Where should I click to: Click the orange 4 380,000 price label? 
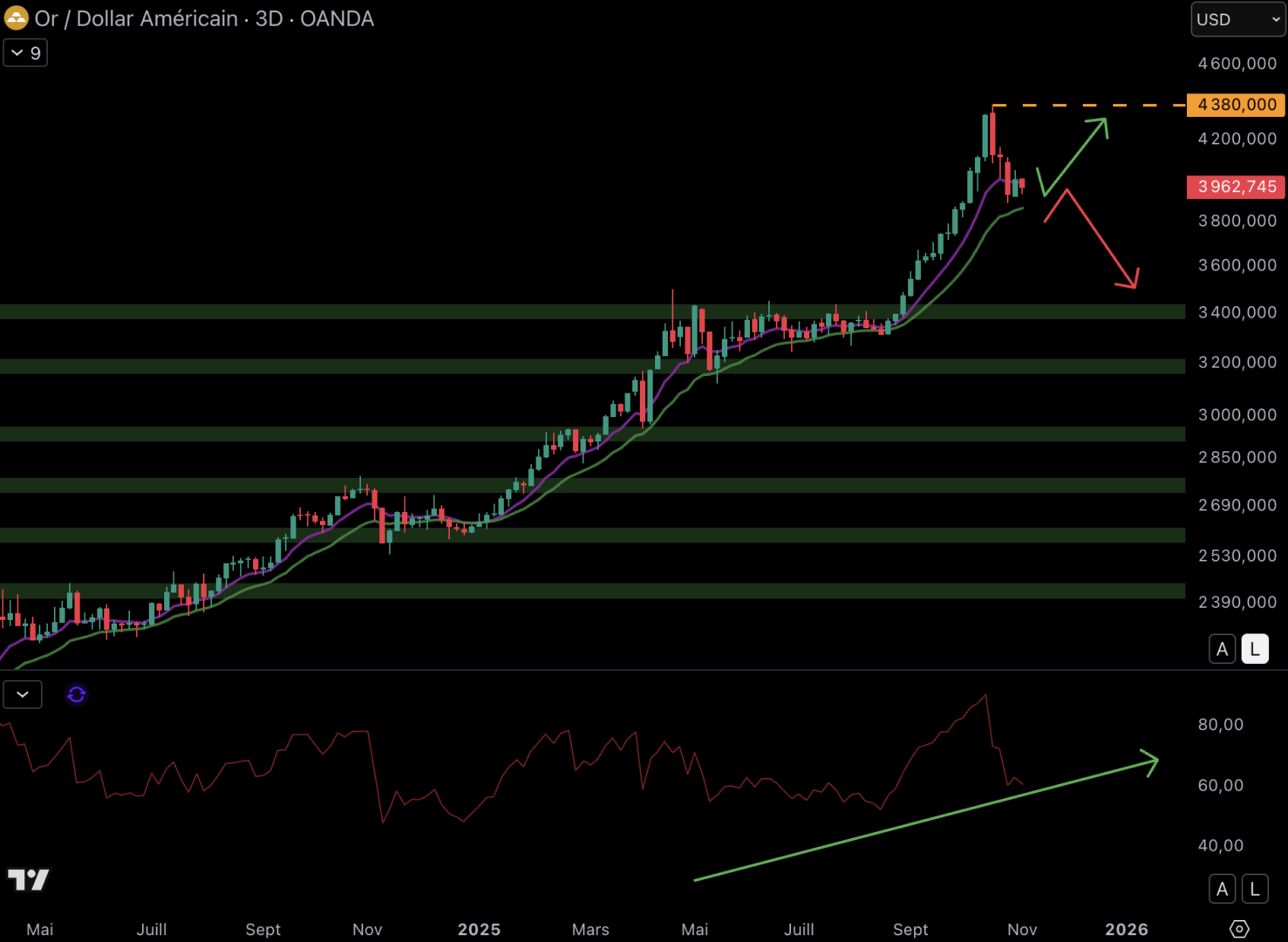[1236, 105]
